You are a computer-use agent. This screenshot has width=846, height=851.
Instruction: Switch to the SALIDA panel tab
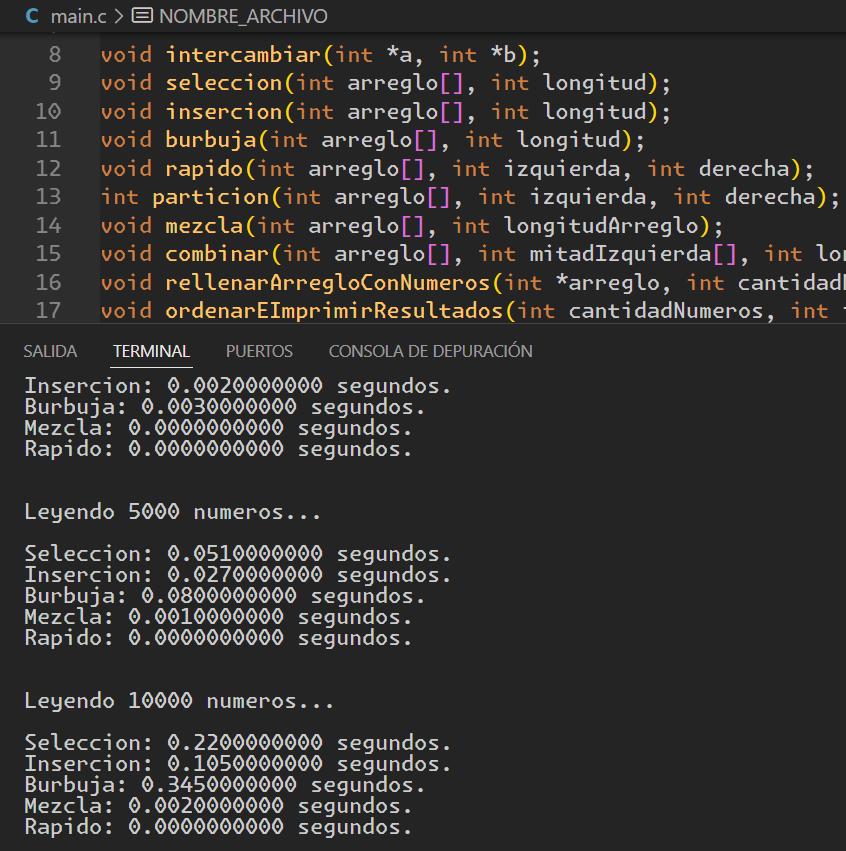(50, 351)
